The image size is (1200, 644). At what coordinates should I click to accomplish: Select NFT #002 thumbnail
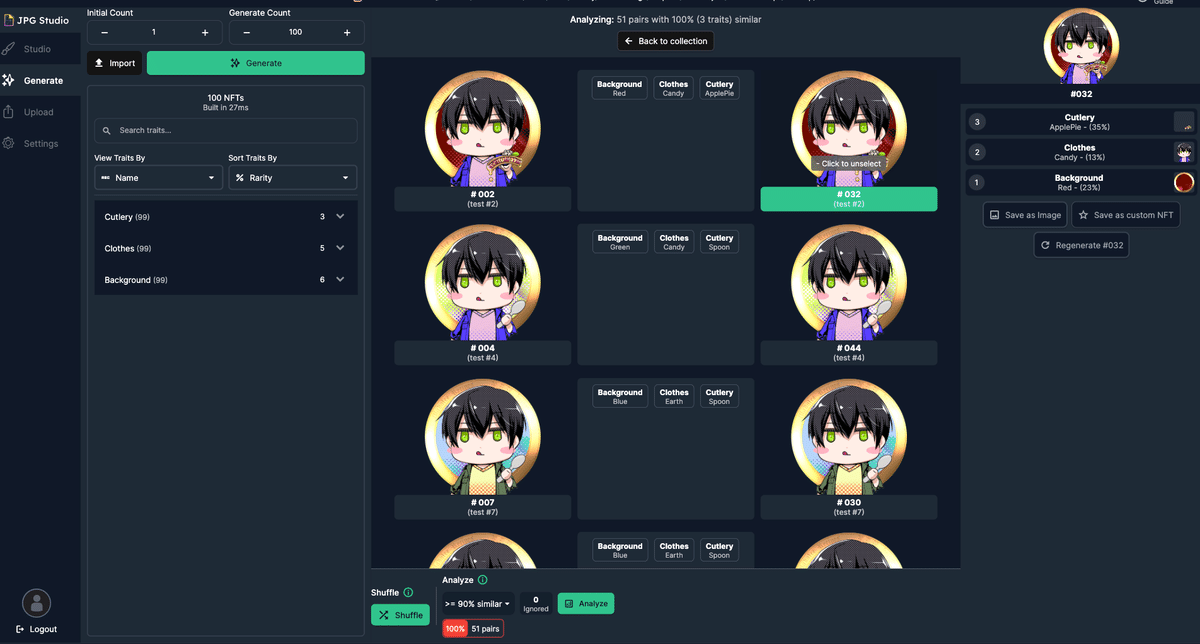tap(482, 128)
